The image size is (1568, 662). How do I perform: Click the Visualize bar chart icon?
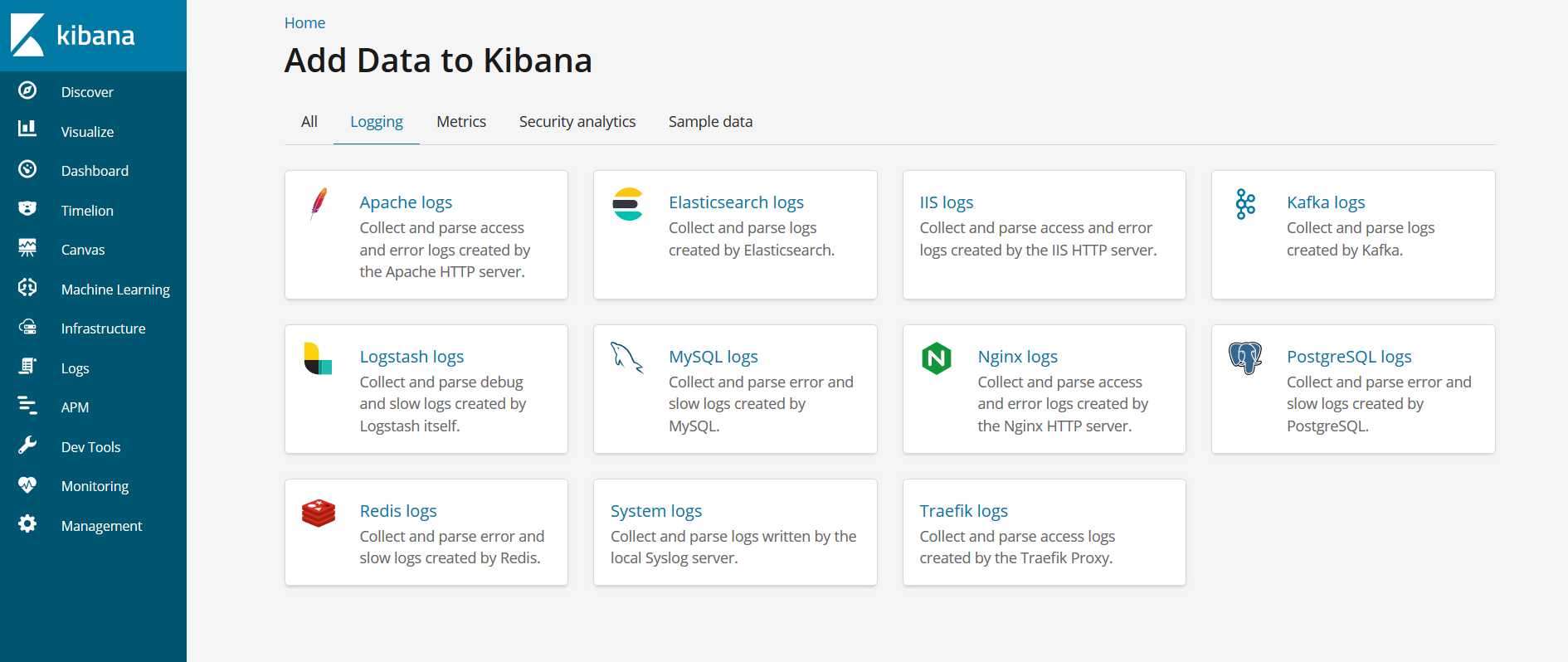(27, 129)
